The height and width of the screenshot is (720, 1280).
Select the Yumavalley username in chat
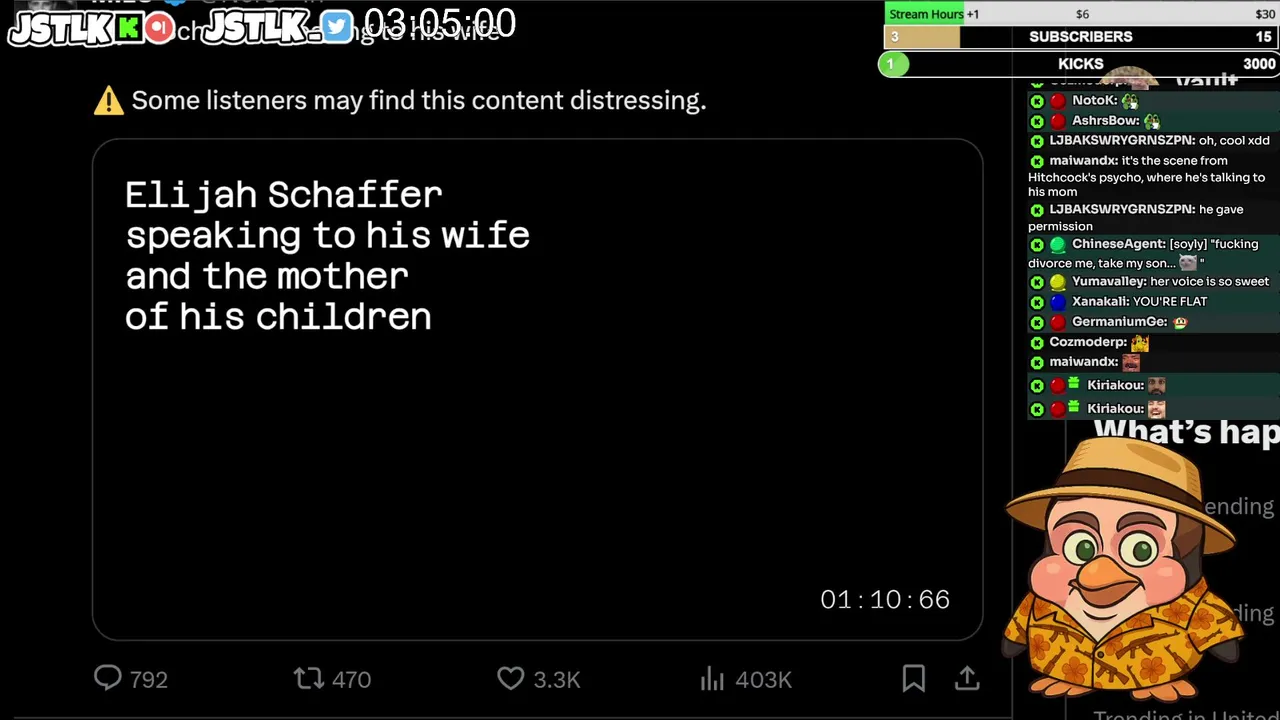pyautogui.click(x=1108, y=282)
